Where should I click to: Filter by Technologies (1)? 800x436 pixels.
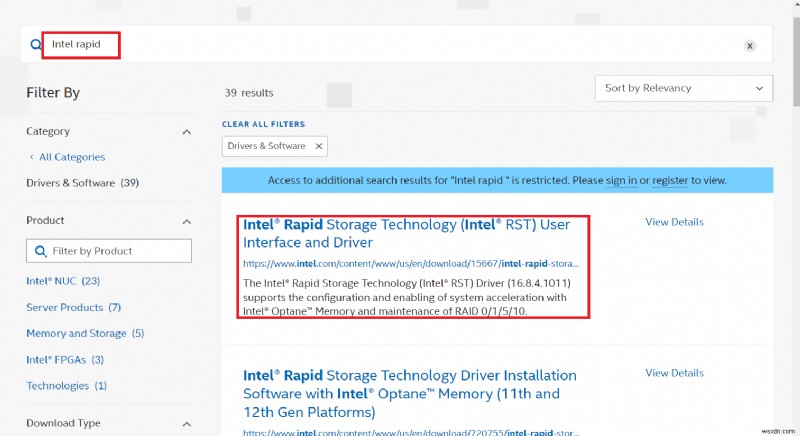pos(66,386)
